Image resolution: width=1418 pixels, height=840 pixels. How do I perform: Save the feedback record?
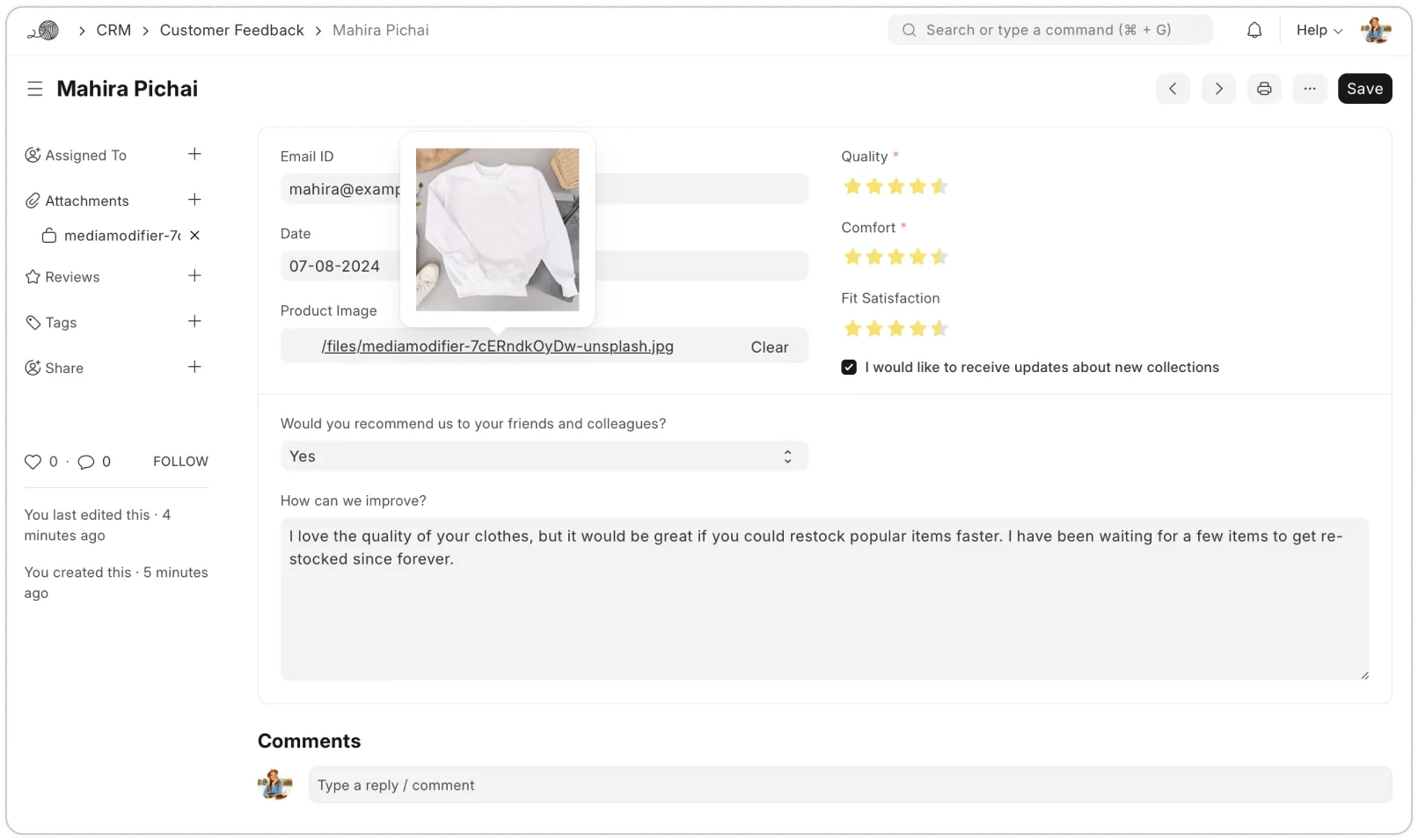pos(1364,88)
